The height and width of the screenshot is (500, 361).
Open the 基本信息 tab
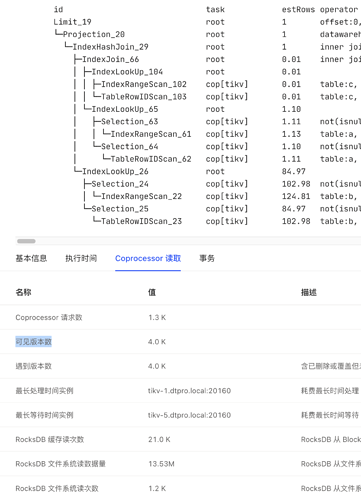[x=31, y=258]
